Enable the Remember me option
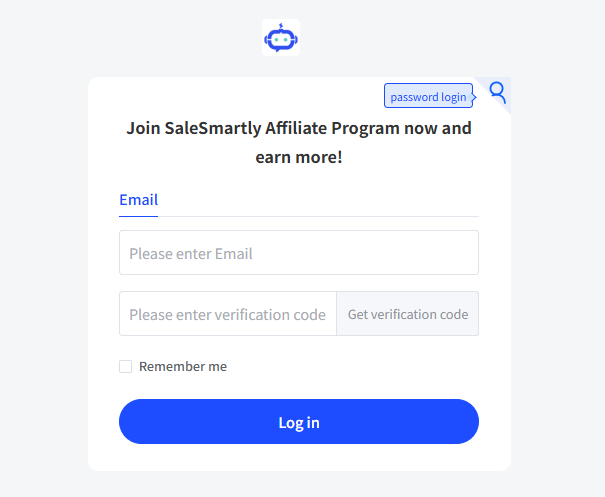 click(x=126, y=367)
